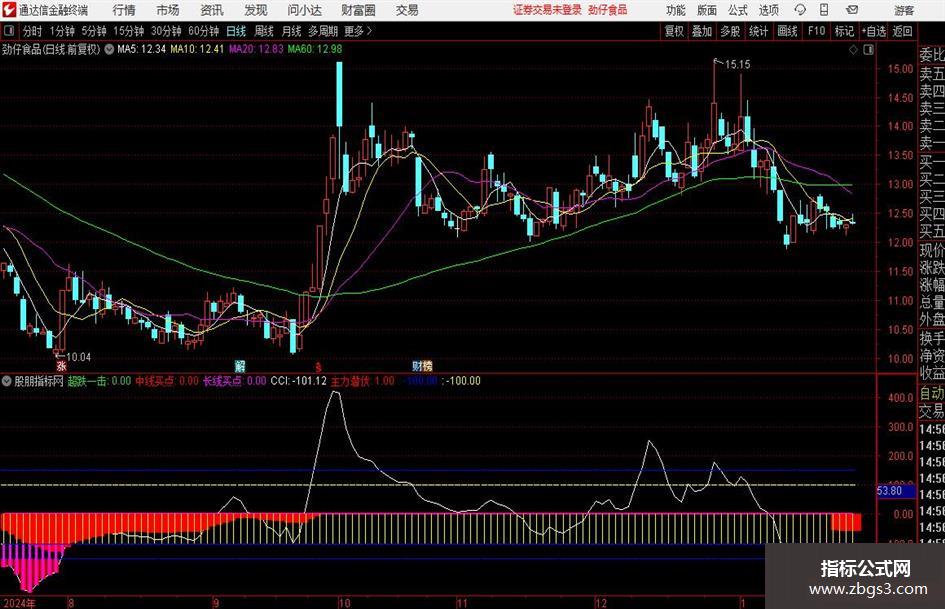
Task: Switch to the 60分钟 period tab
Action: [204, 31]
